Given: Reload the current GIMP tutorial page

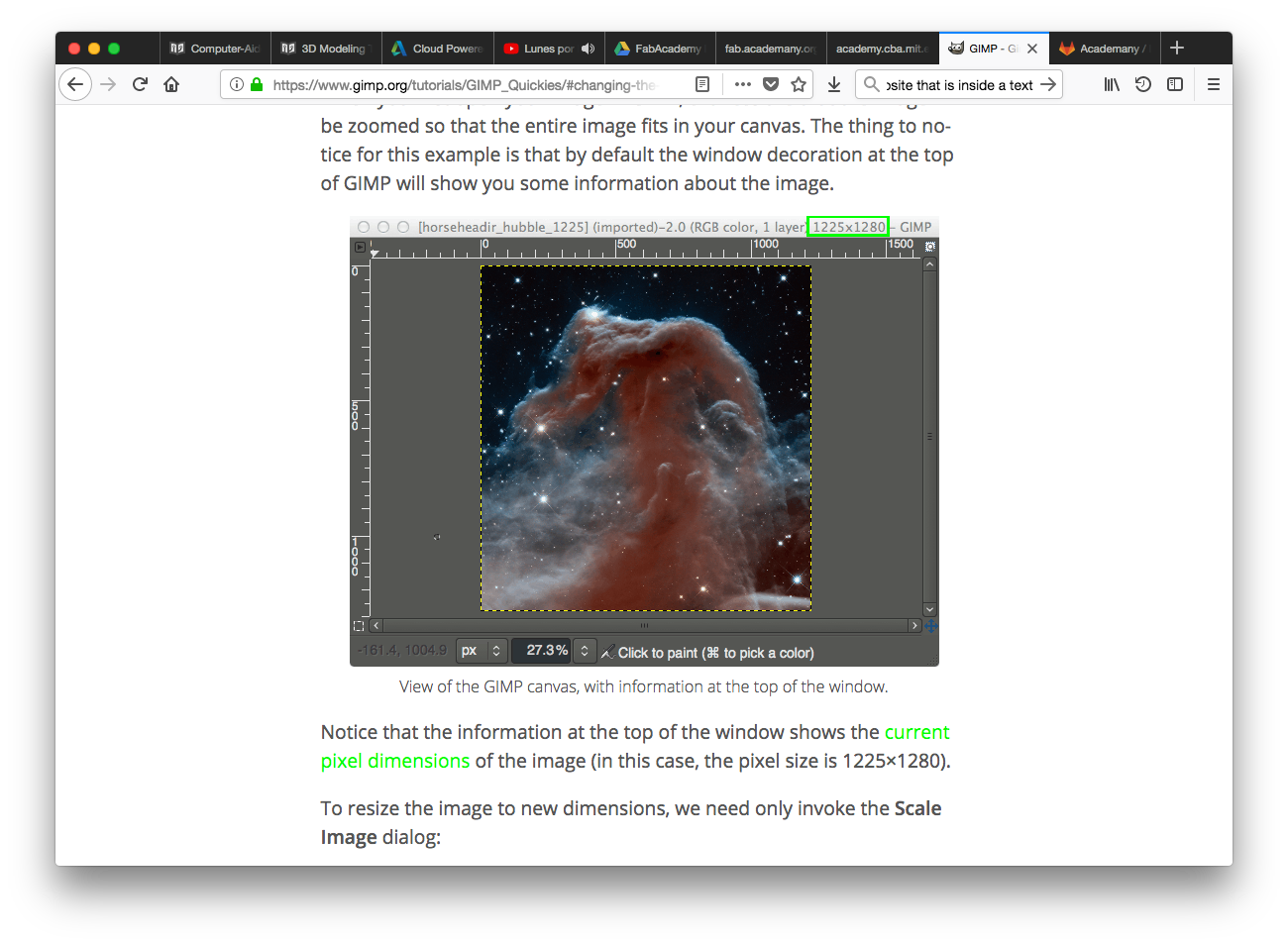Looking at the screenshot, I should tap(140, 84).
